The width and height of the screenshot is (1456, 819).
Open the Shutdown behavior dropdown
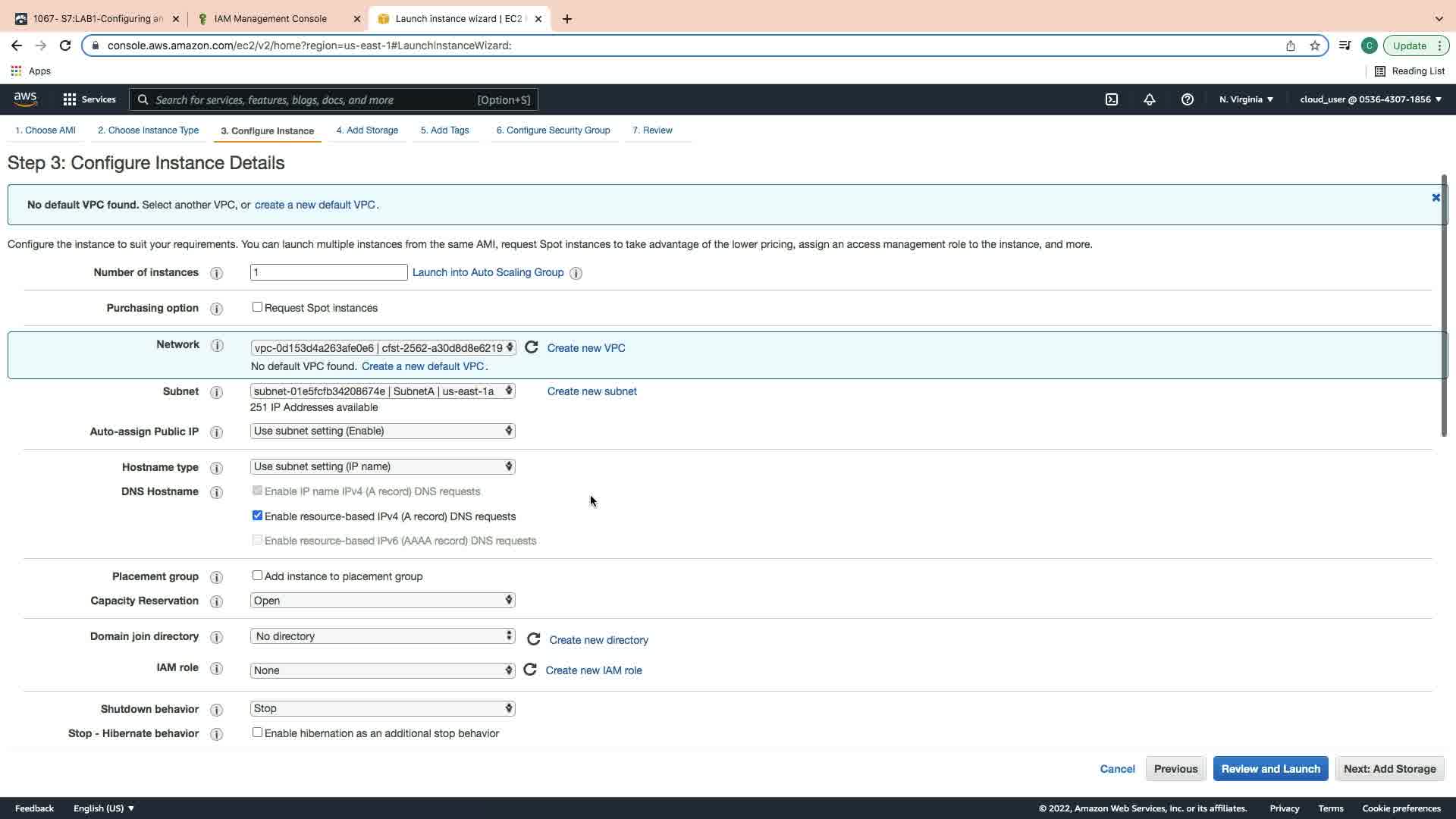(x=382, y=708)
